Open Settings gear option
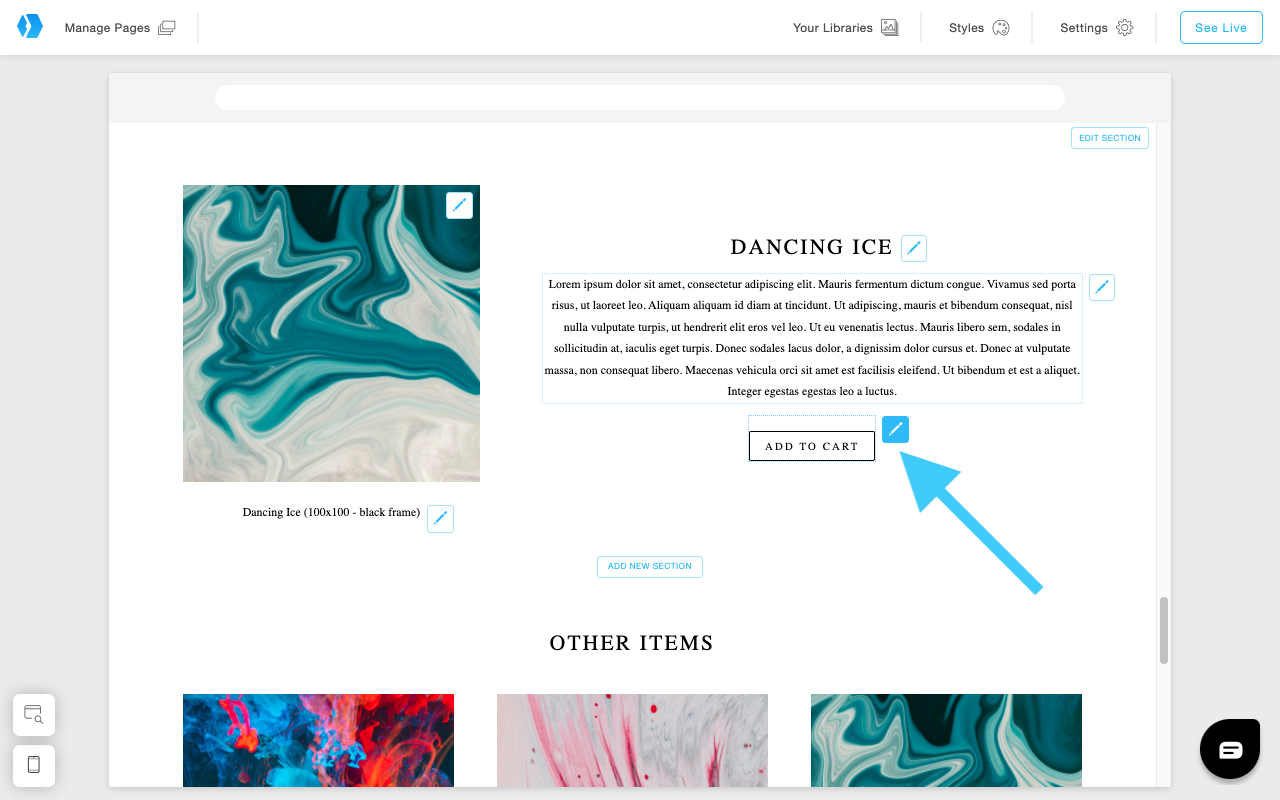 pyautogui.click(x=1096, y=28)
